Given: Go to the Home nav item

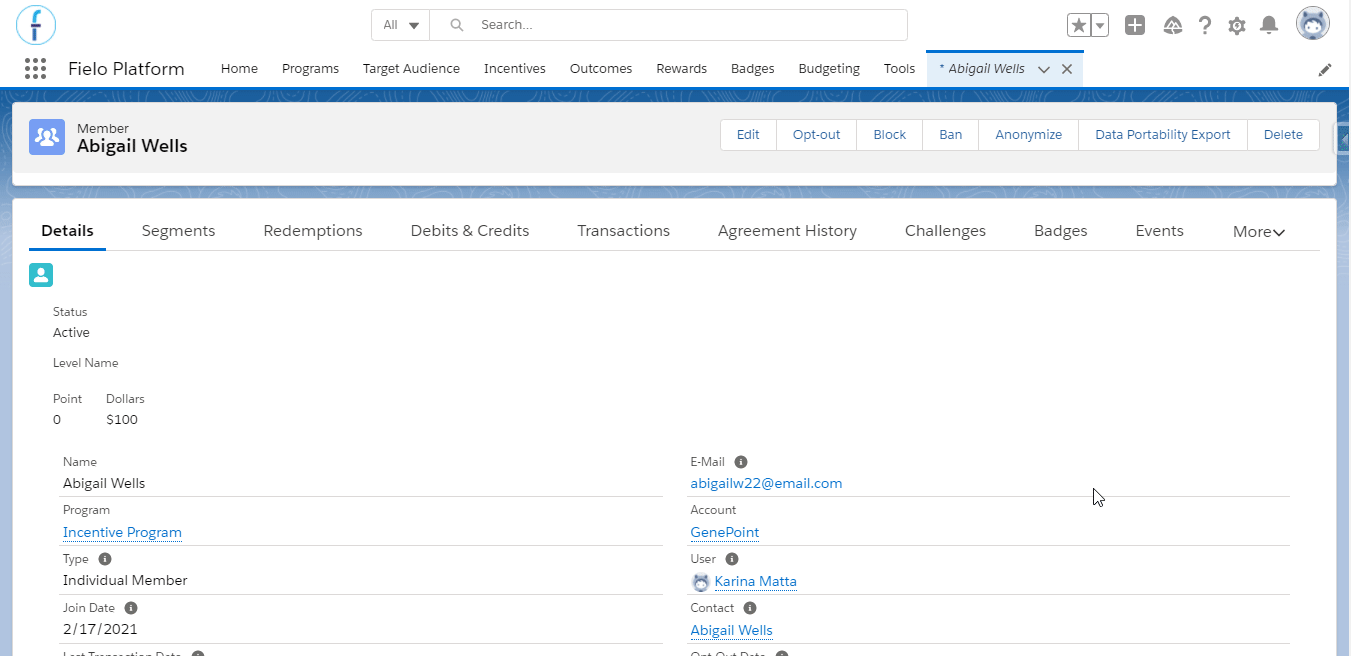Looking at the screenshot, I should tap(239, 69).
